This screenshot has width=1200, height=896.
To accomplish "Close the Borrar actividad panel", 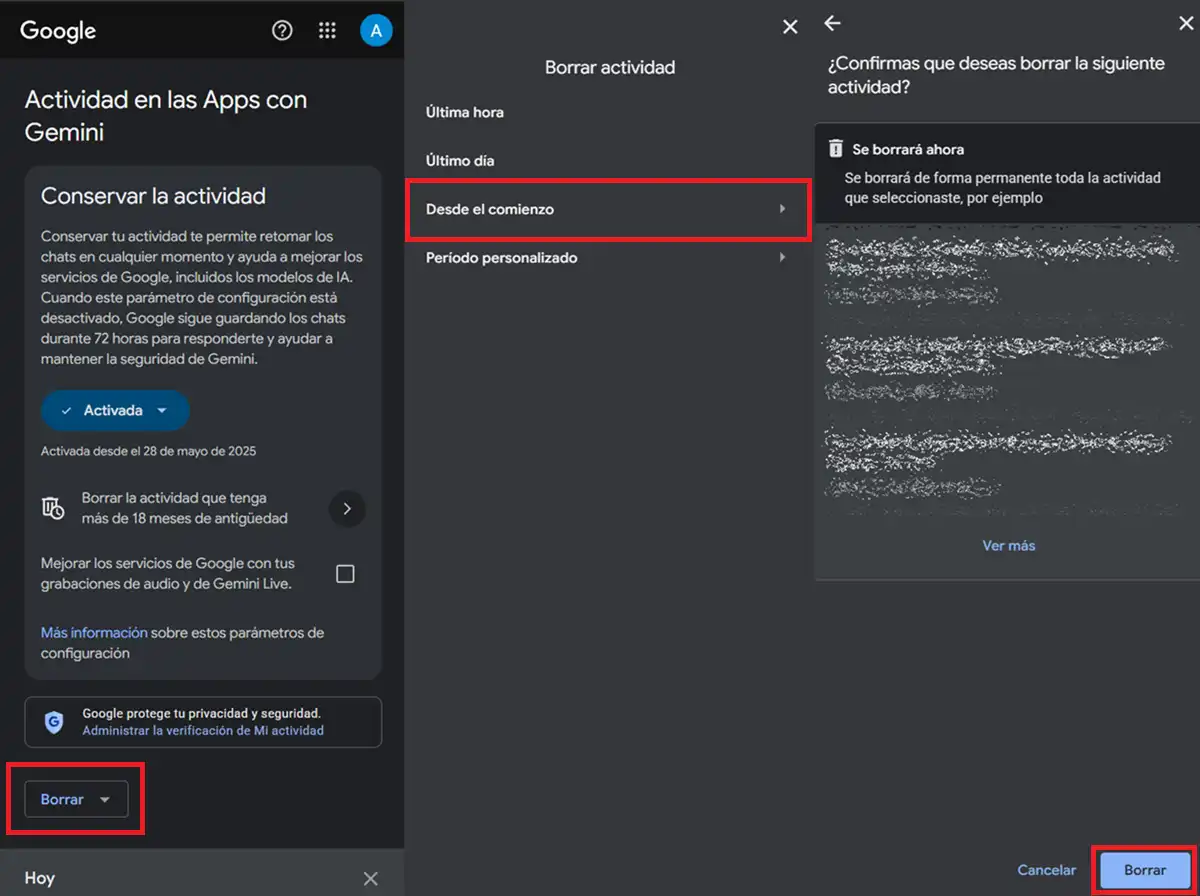I will (x=790, y=27).
